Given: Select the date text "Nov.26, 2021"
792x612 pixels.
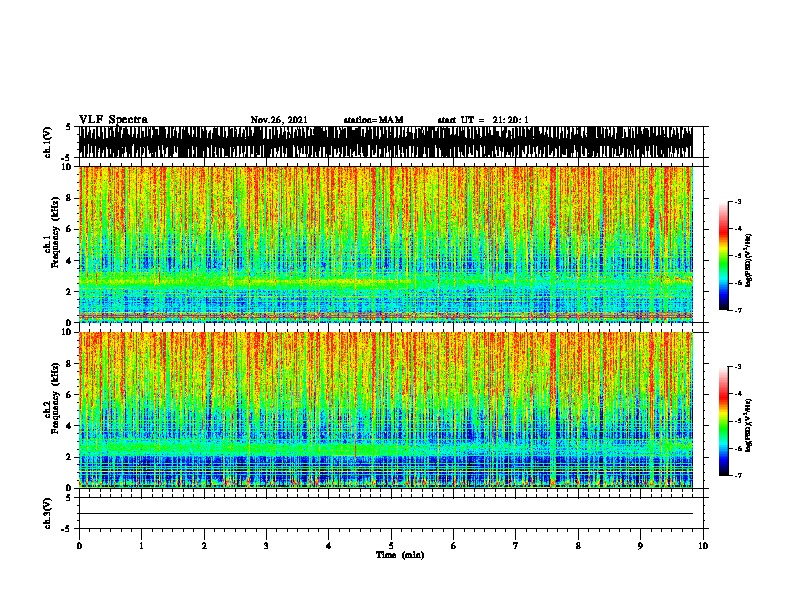Looking at the screenshot, I should point(279,120).
